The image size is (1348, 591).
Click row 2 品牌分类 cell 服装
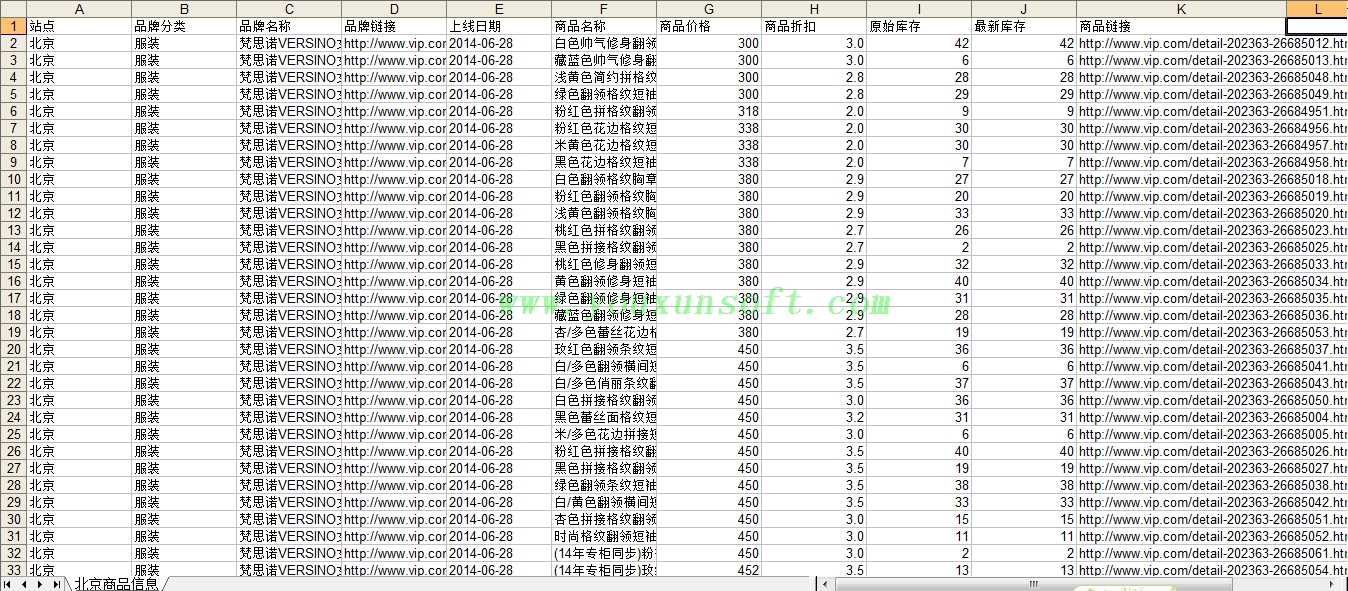[x=184, y=43]
